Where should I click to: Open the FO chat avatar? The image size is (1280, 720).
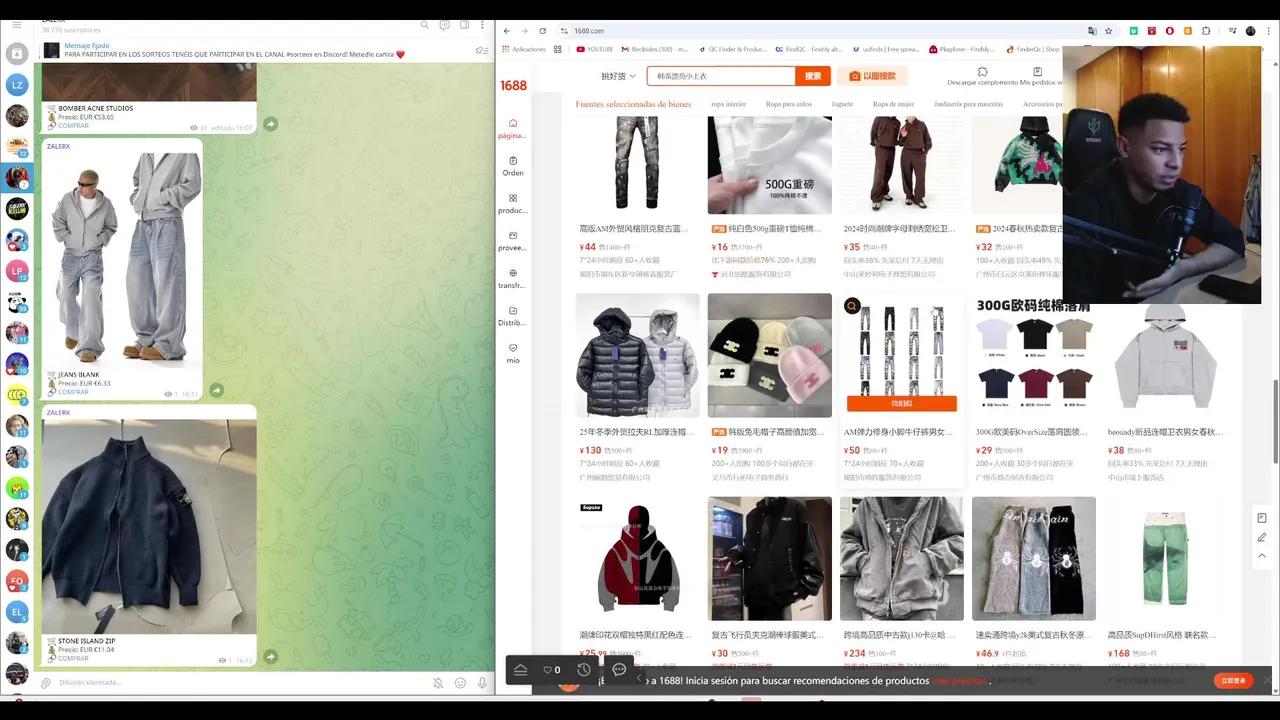pos(17,581)
